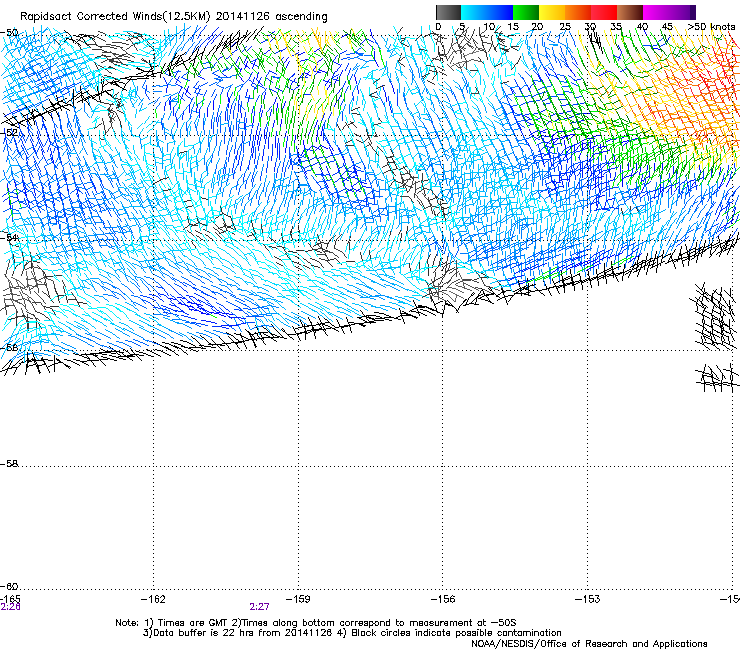Click the legend label '40' under the color bar
Screen dimensions: 740x650
(642, 27)
